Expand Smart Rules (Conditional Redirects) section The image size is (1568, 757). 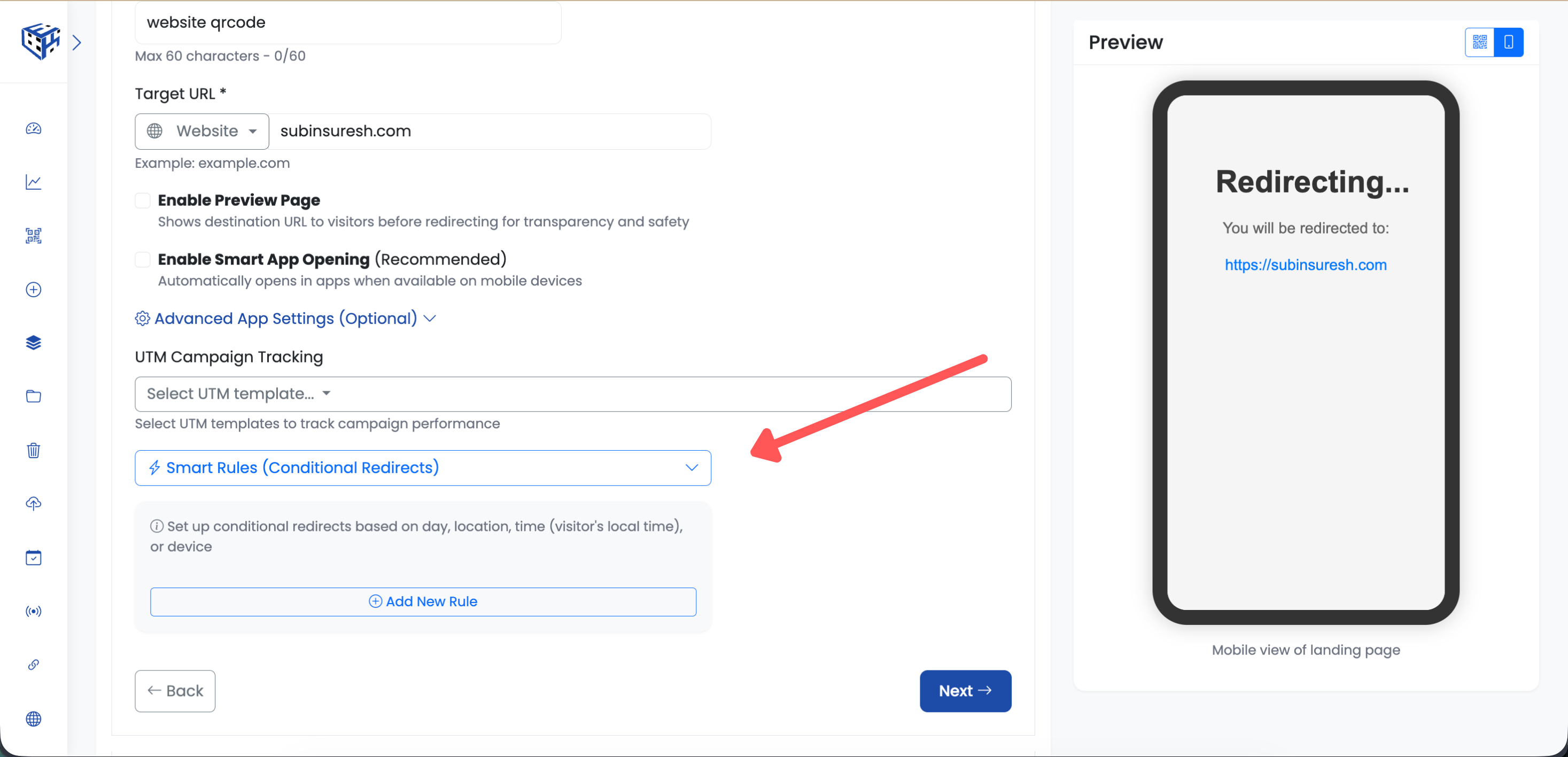(422, 468)
